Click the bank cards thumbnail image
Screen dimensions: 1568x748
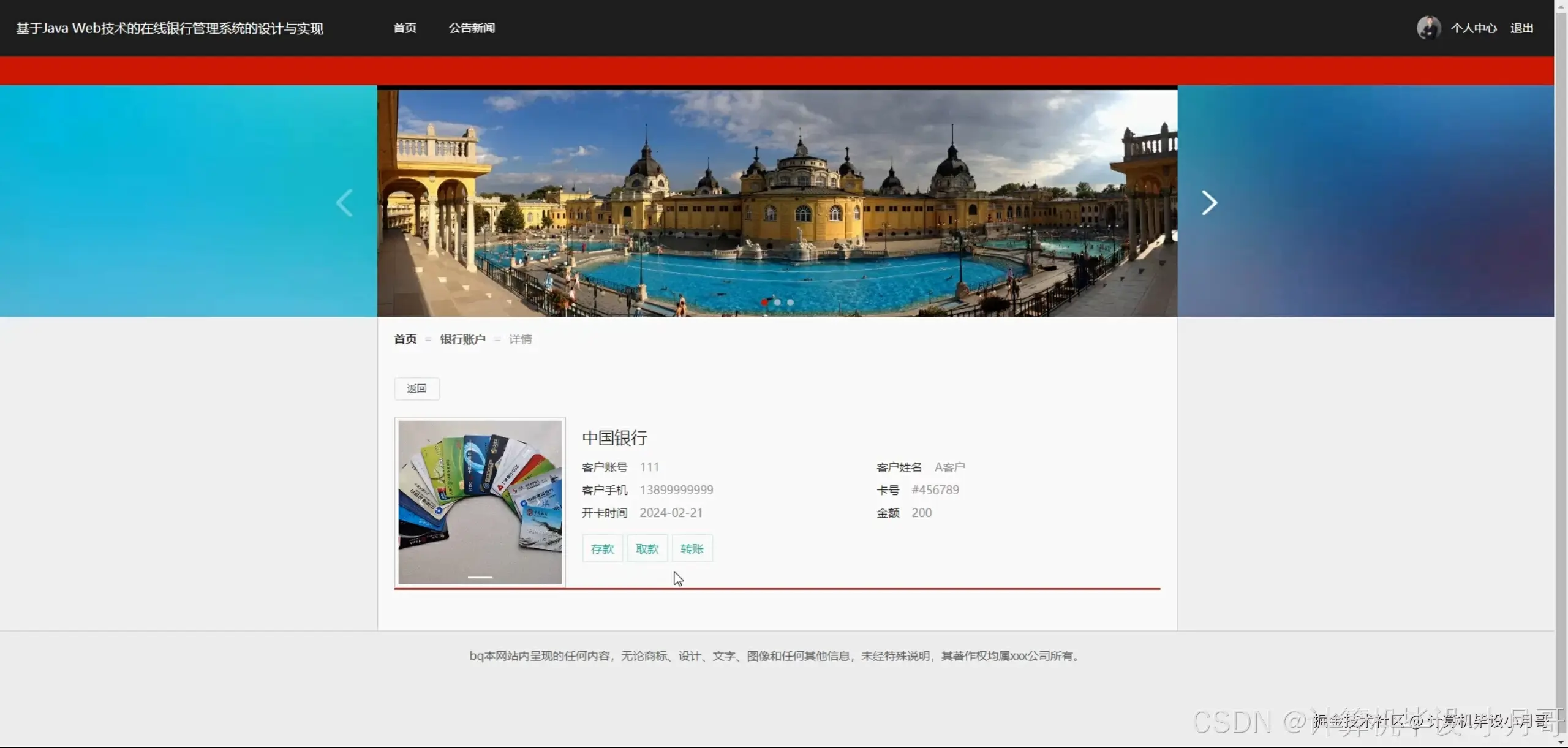point(480,502)
